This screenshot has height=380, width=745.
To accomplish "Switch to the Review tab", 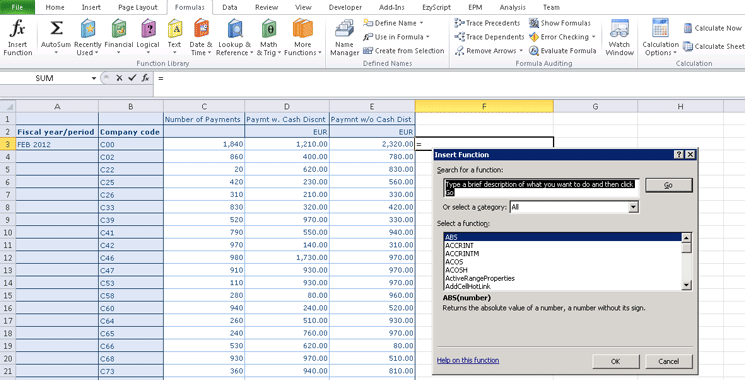I will click(266, 7).
